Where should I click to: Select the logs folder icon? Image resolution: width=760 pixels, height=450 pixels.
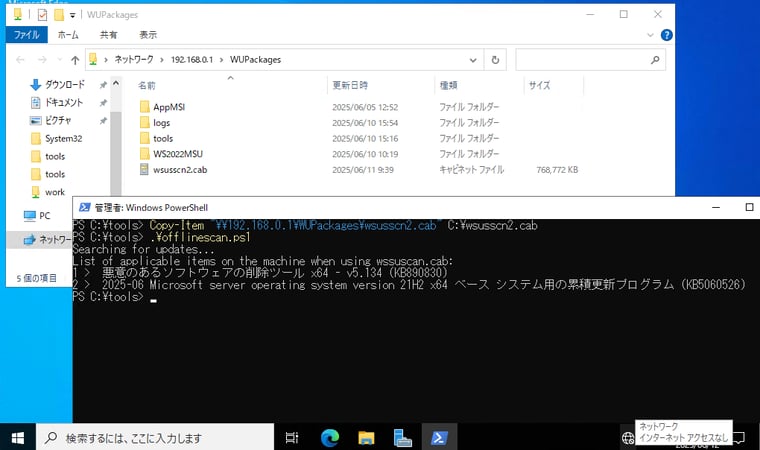coord(144,123)
